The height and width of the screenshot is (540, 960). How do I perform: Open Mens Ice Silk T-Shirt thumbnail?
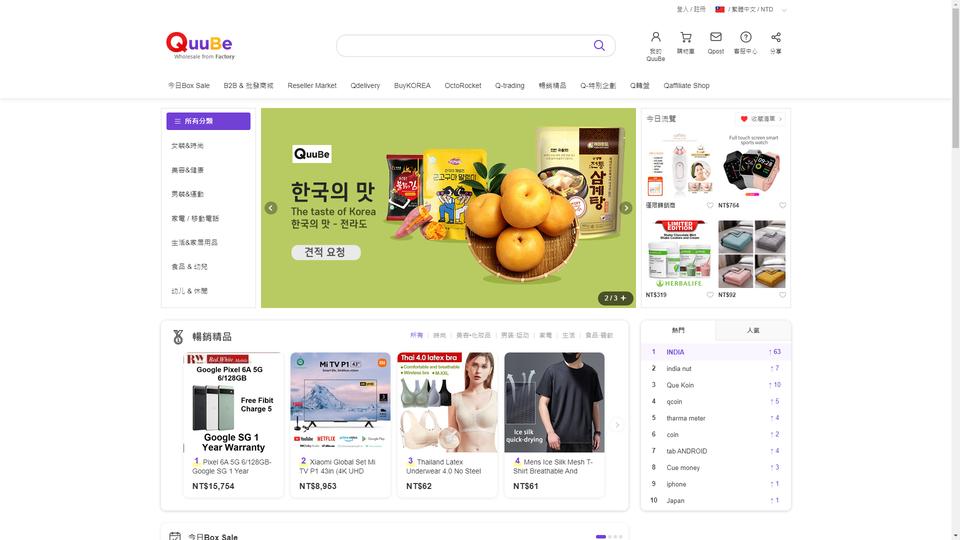click(x=554, y=402)
